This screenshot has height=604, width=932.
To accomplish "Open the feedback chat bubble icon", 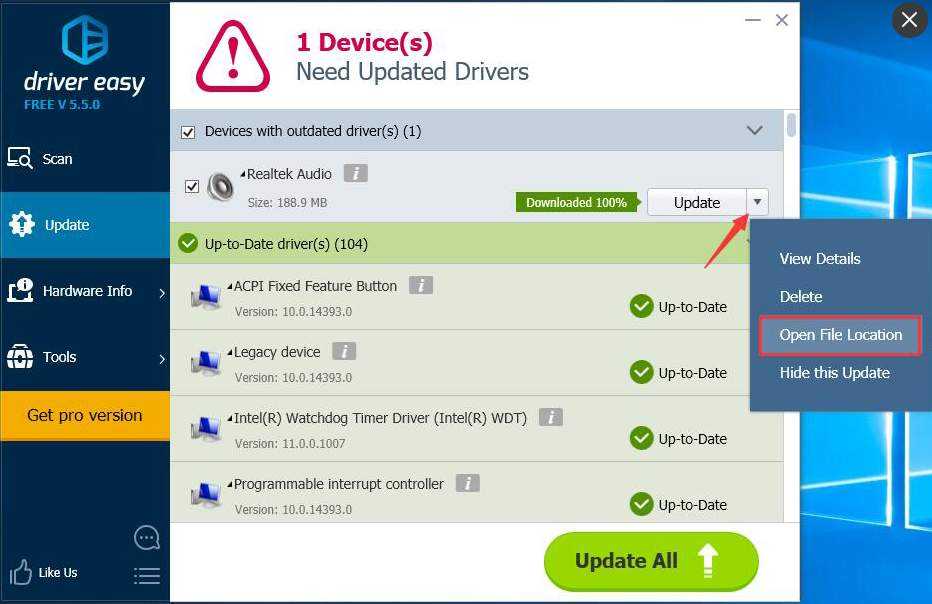I will click(x=147, y=537).
